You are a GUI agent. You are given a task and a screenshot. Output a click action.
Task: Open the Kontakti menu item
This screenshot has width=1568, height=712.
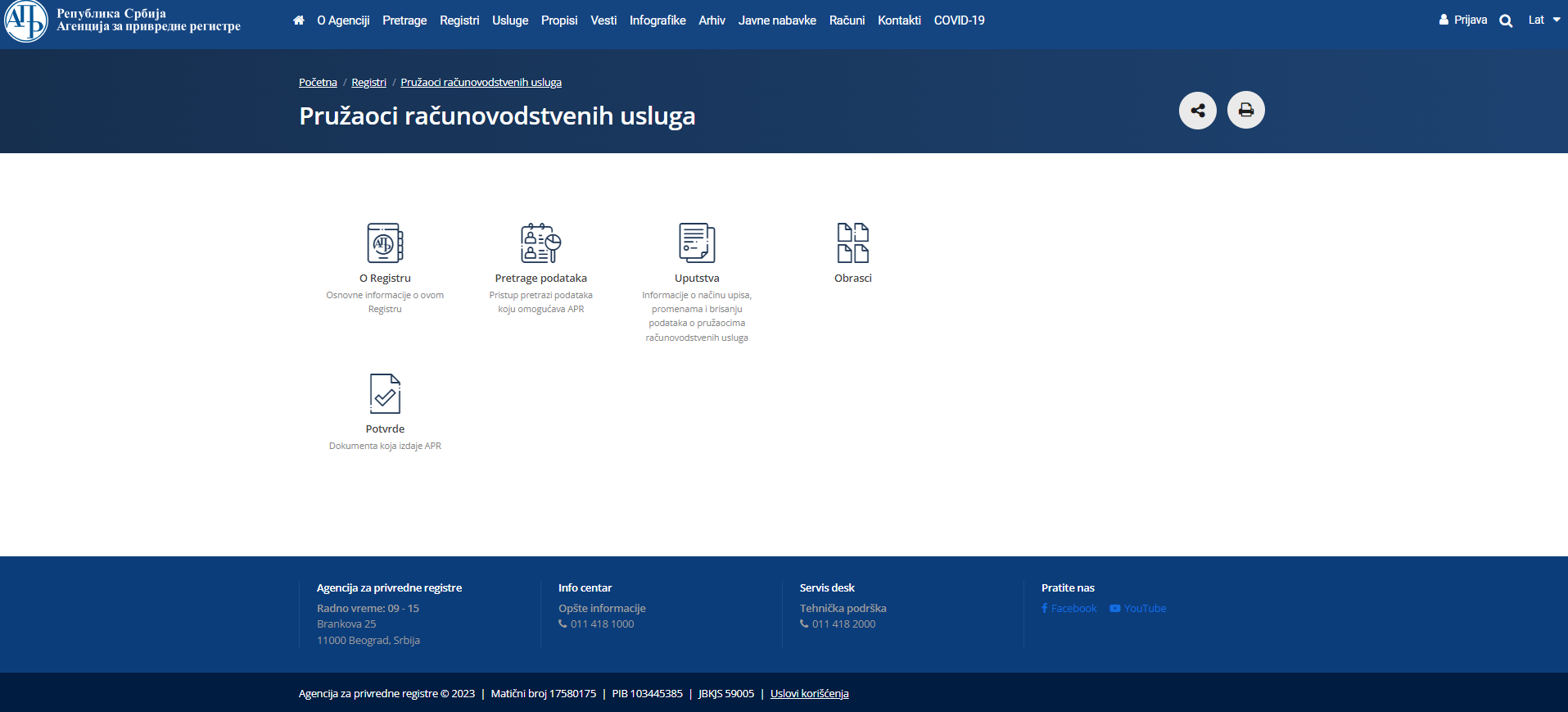899,20
